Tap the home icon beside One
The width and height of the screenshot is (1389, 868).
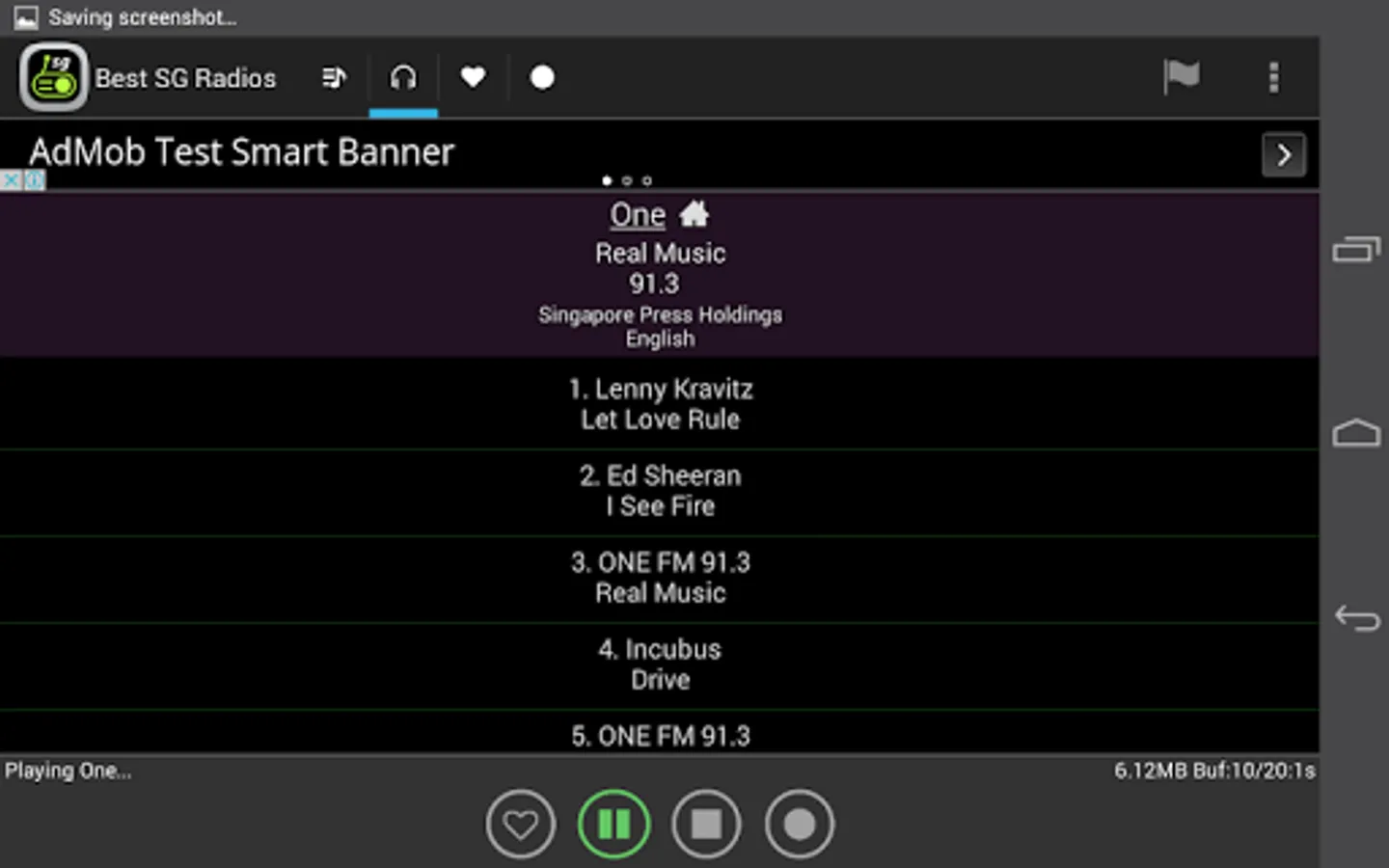694,213
